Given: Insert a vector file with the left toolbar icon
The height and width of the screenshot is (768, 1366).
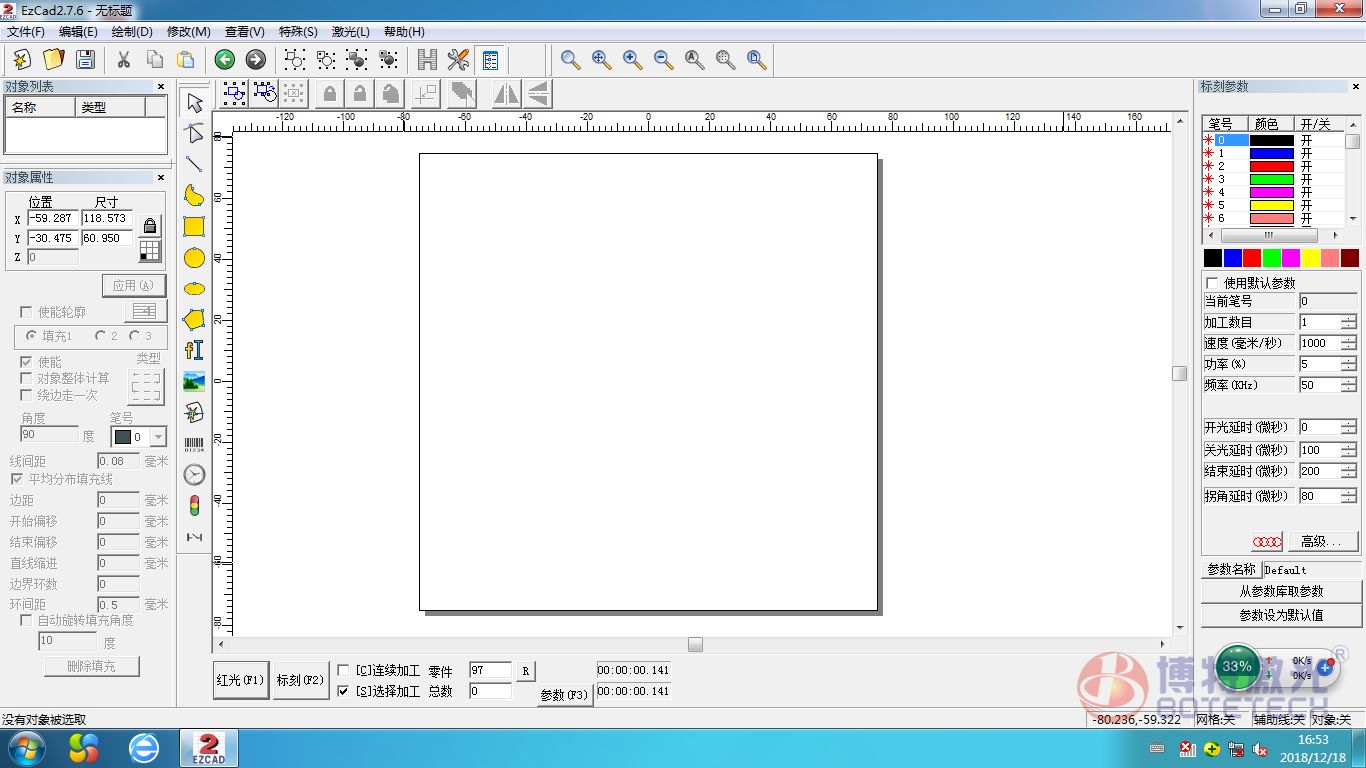Looking at the screenshot, I should pos(194,412).
